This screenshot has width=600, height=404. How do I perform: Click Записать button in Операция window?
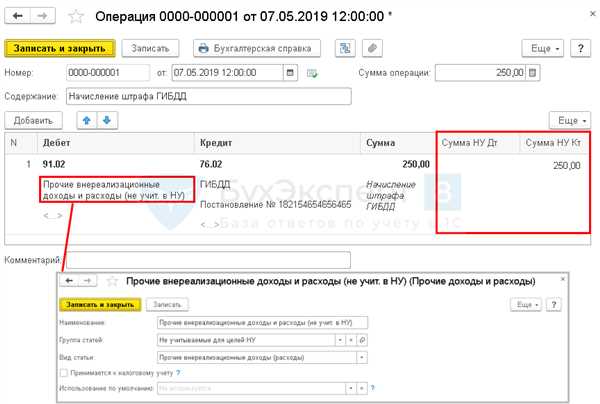pyautogui.click(x=150, y=49)
